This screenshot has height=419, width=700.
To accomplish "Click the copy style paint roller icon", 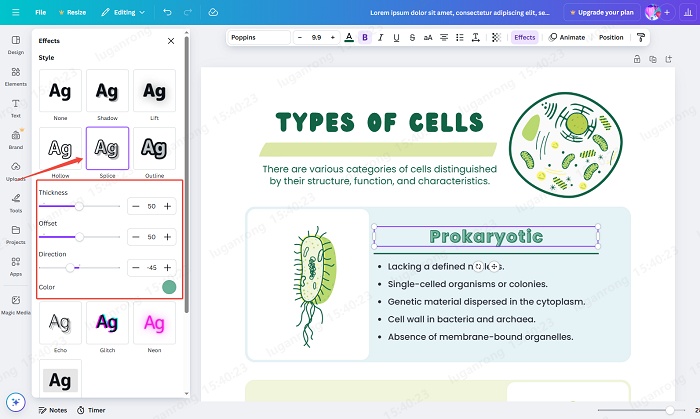I will 641,37.
